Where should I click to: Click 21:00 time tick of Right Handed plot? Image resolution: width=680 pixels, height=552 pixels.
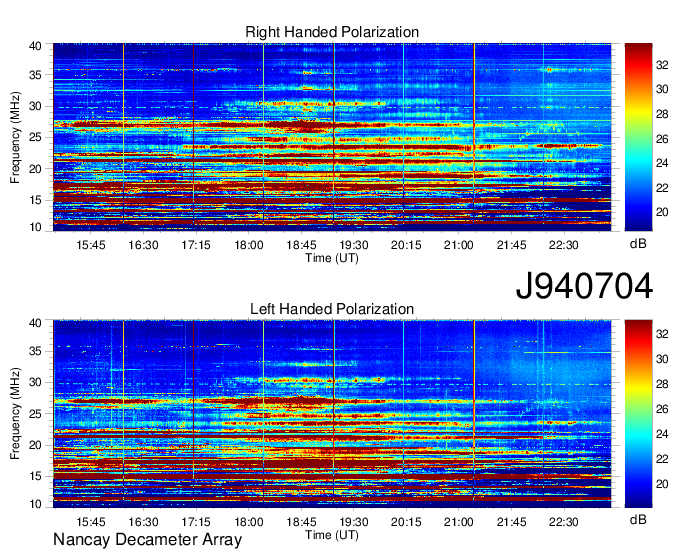point(459,245)
